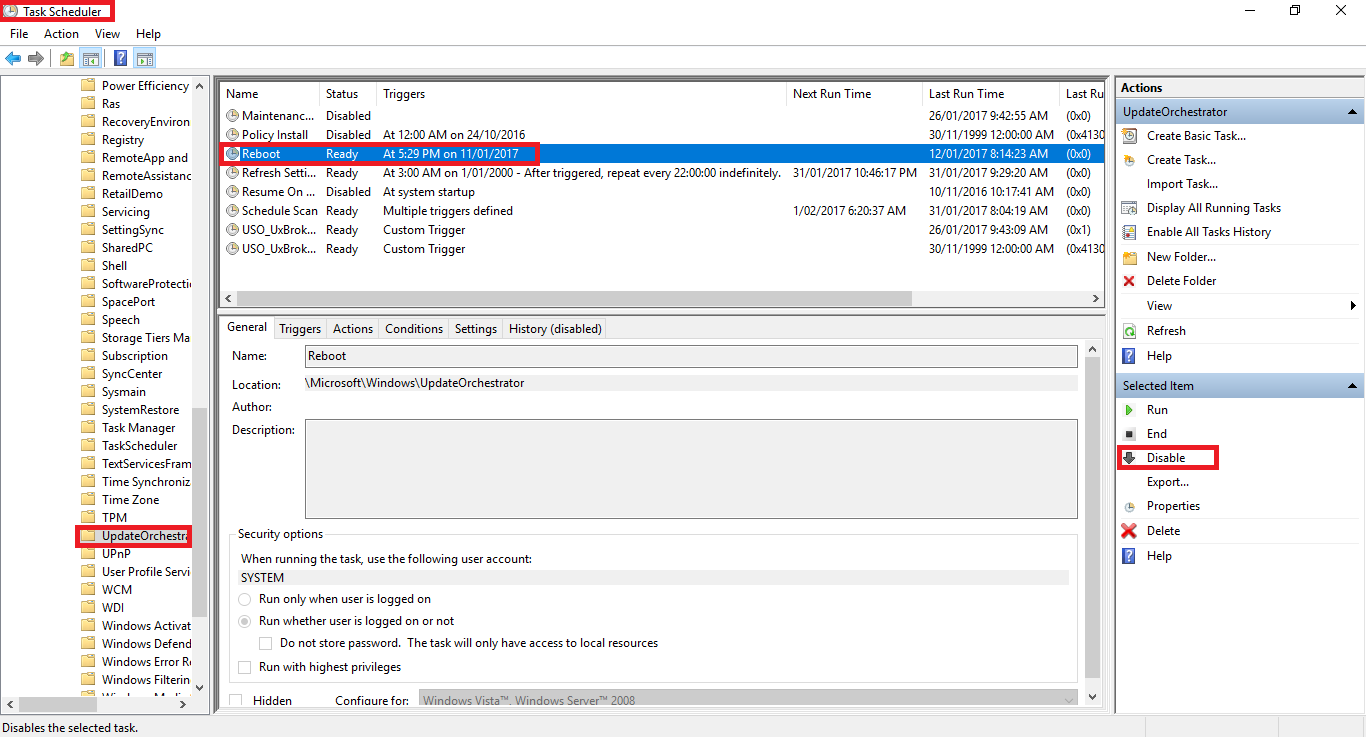Collapse the Selected Item actions section
1366x737 pixels.
pyautogui.click(x=1353, y=386)
